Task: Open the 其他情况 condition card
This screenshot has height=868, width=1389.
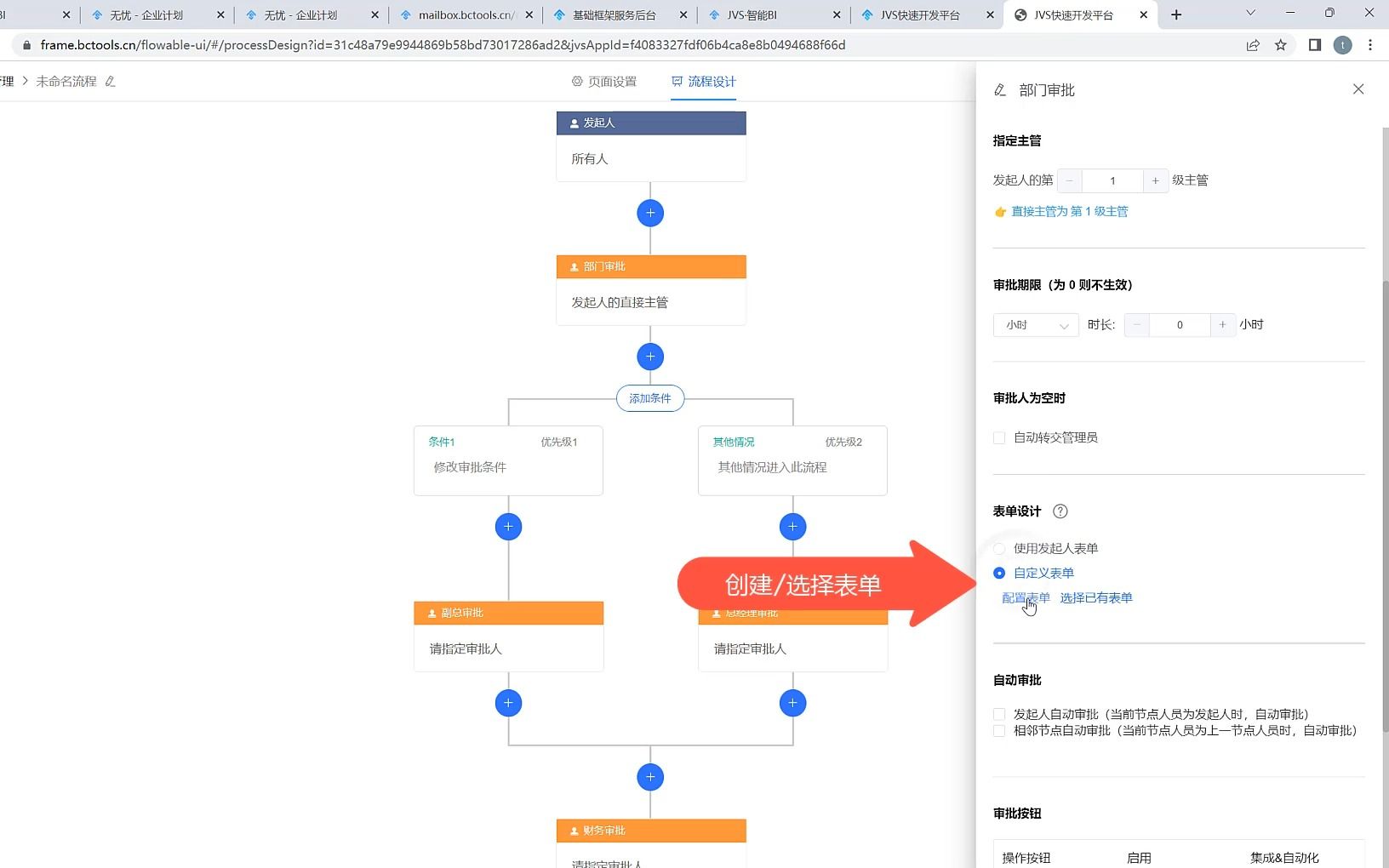Action: coord(792,460)
